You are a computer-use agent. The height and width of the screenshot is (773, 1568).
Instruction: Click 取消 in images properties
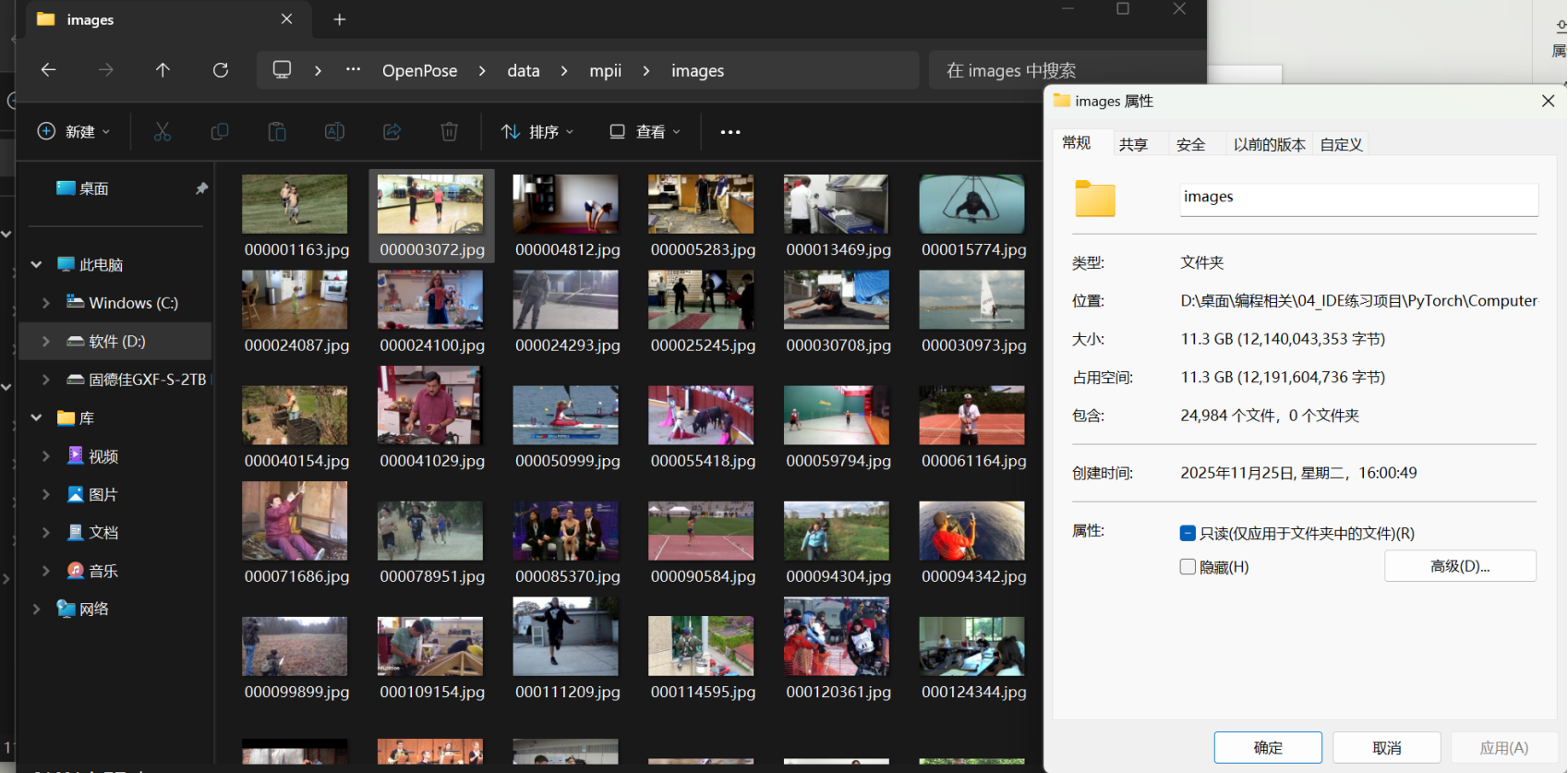[x=1387, y=748]
